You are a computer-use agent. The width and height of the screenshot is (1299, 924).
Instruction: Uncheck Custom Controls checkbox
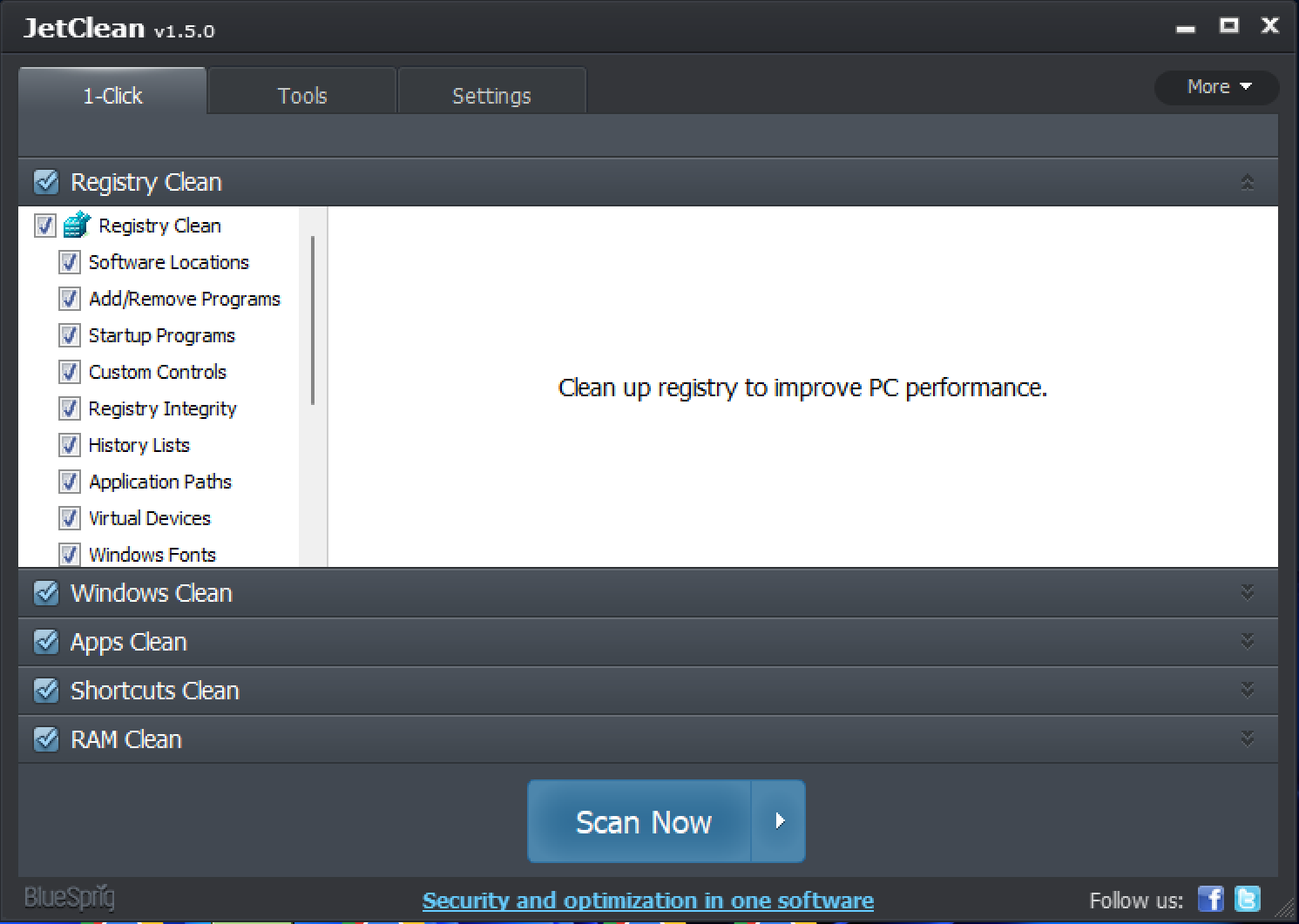(70, 372)
